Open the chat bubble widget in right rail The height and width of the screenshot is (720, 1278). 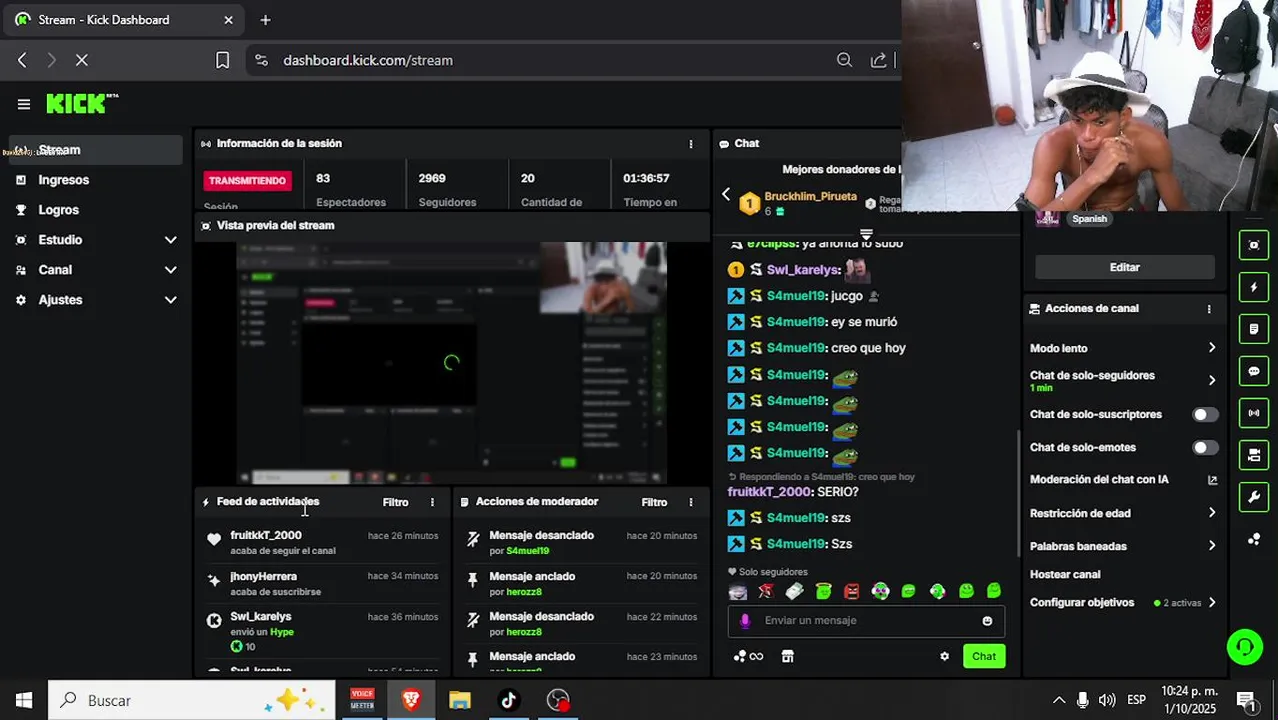(x=1254, y=371)
